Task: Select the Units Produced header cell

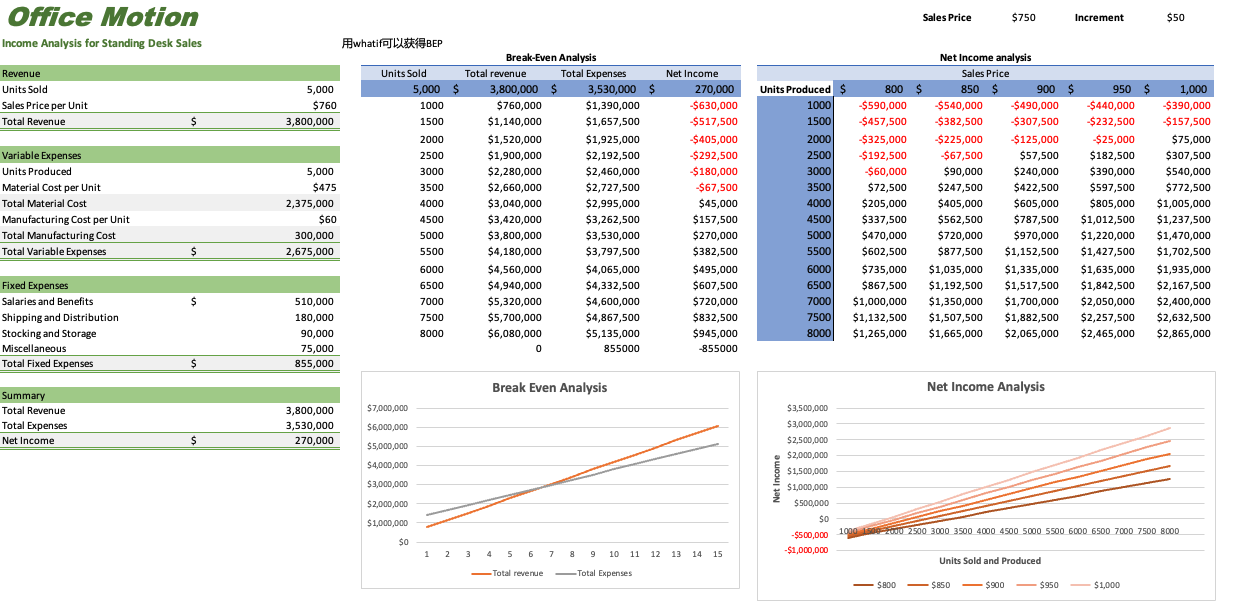Action: tap(795, 89)
